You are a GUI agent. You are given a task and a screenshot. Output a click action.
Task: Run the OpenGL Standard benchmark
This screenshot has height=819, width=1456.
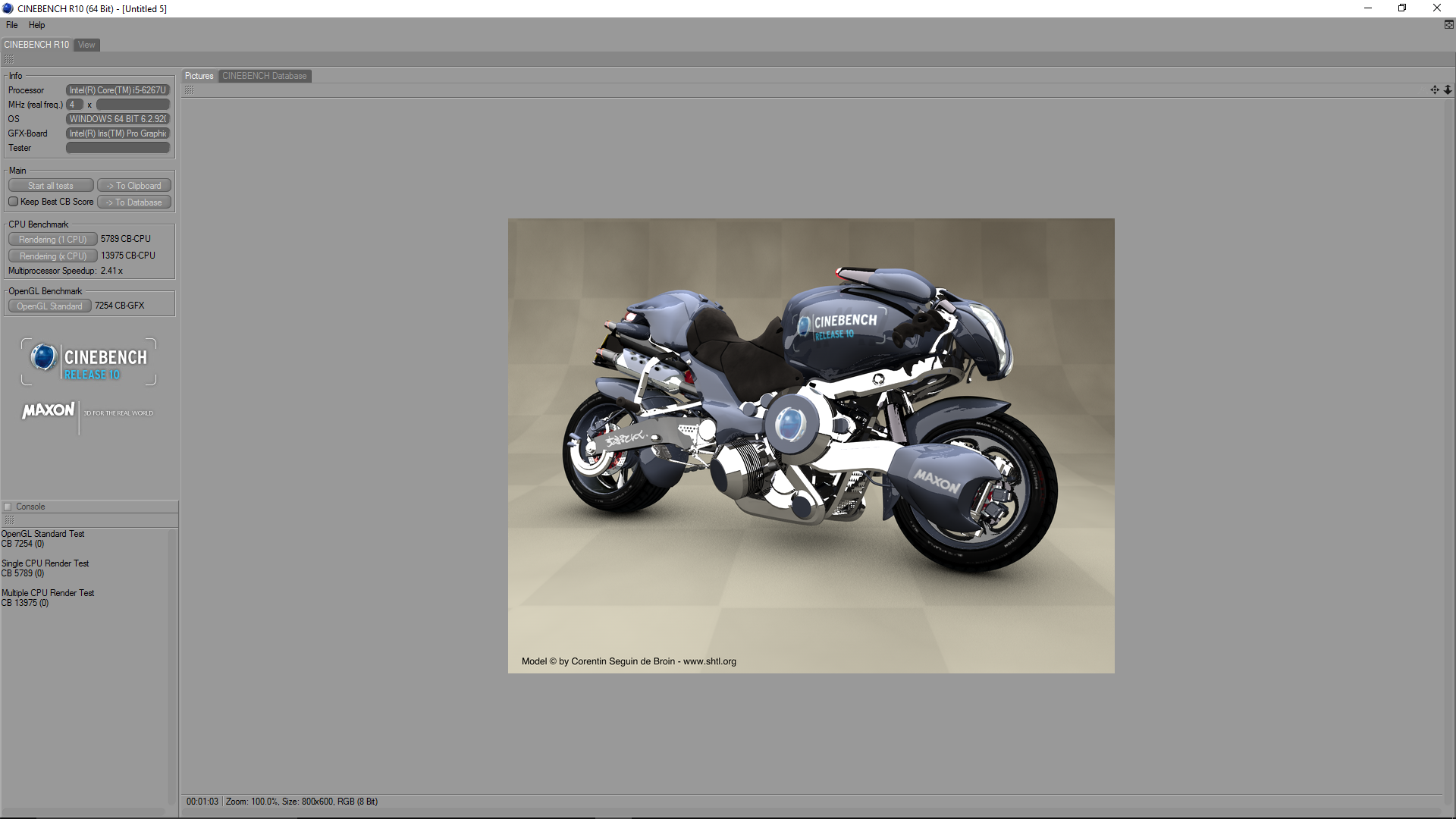tap(49, 306)
